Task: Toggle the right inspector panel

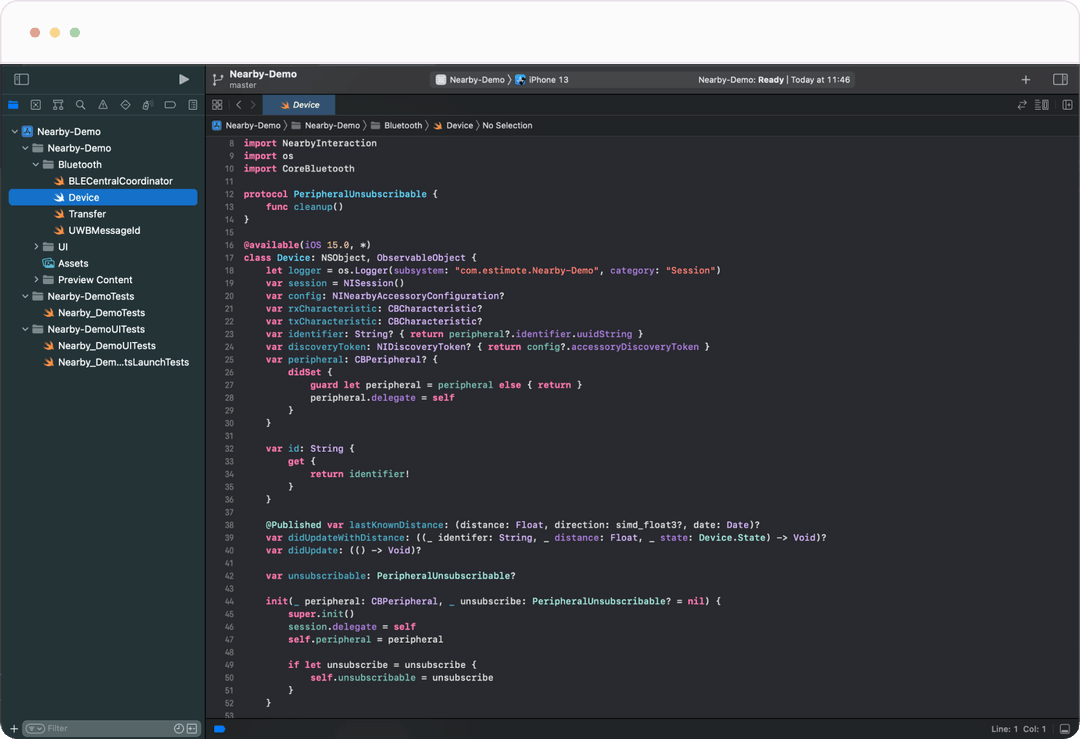Action: (1060, 80)
